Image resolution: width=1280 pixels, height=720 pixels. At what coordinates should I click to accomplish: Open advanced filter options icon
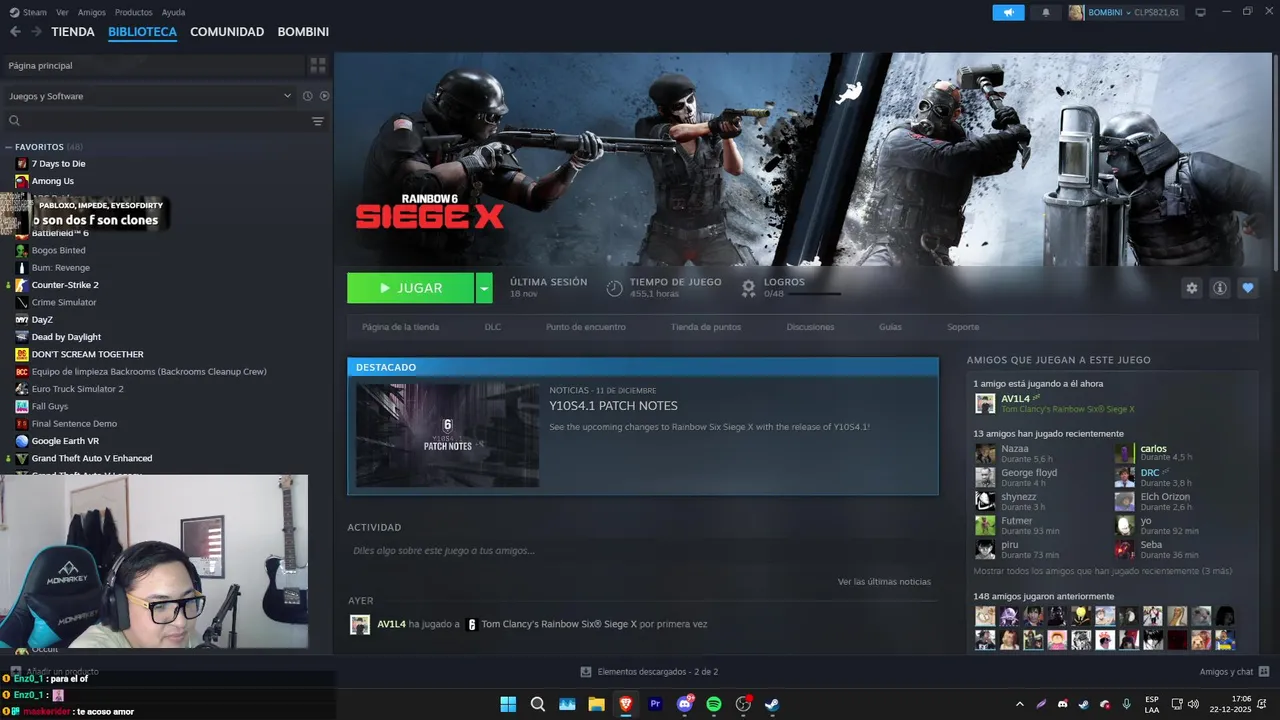tap(318, 121)
